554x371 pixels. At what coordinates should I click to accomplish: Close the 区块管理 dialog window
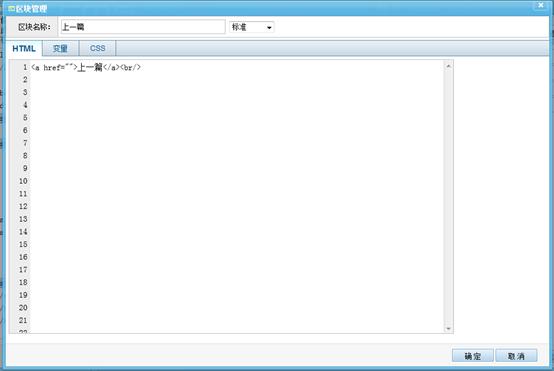540,5
